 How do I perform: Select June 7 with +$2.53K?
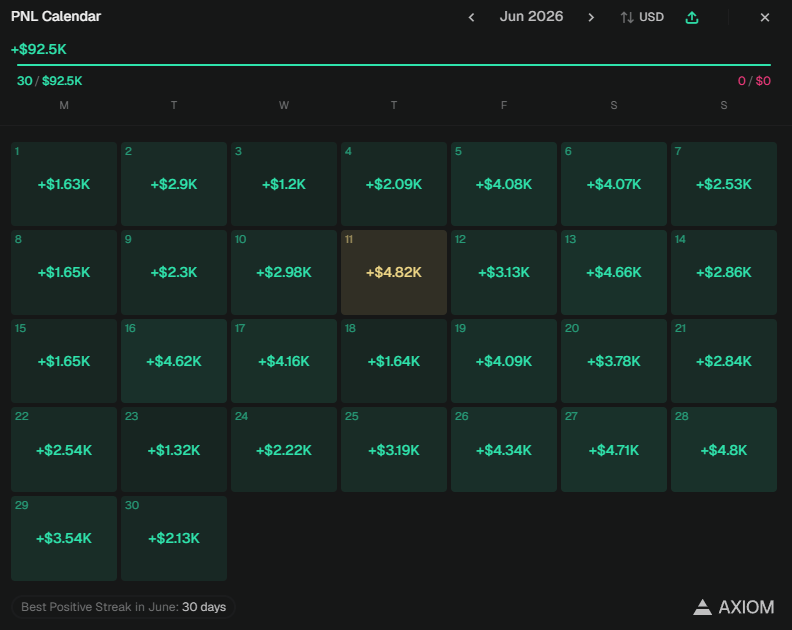click(x=724, y=184)
